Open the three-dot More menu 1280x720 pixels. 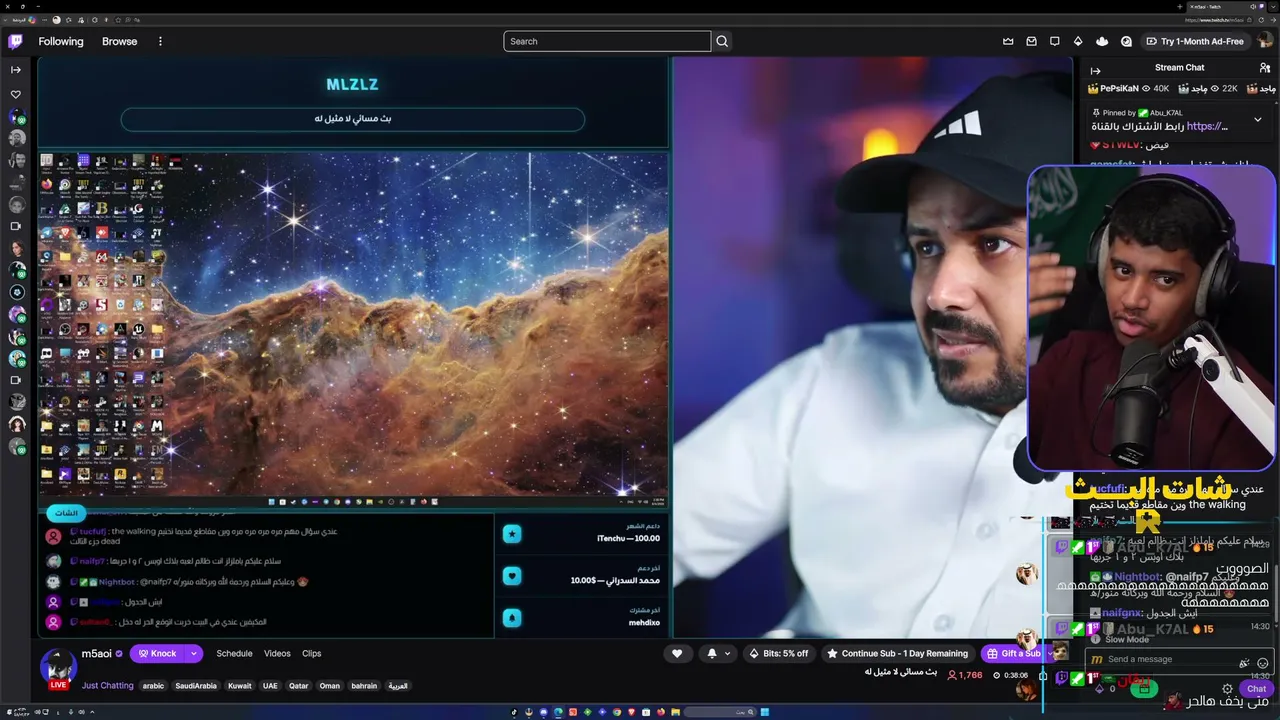[160, 41]
